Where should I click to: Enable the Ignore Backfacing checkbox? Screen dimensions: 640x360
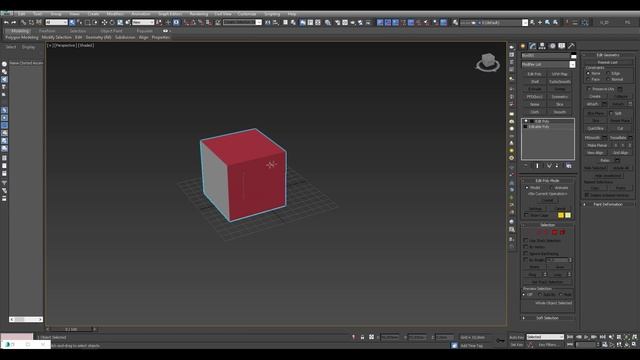tap(526, 253)
